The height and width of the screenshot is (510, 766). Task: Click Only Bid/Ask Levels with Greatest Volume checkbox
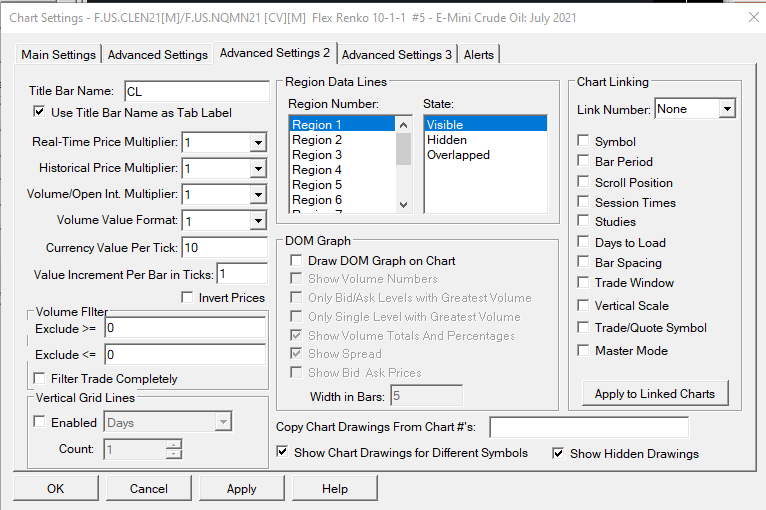click(x=296, y=298)
